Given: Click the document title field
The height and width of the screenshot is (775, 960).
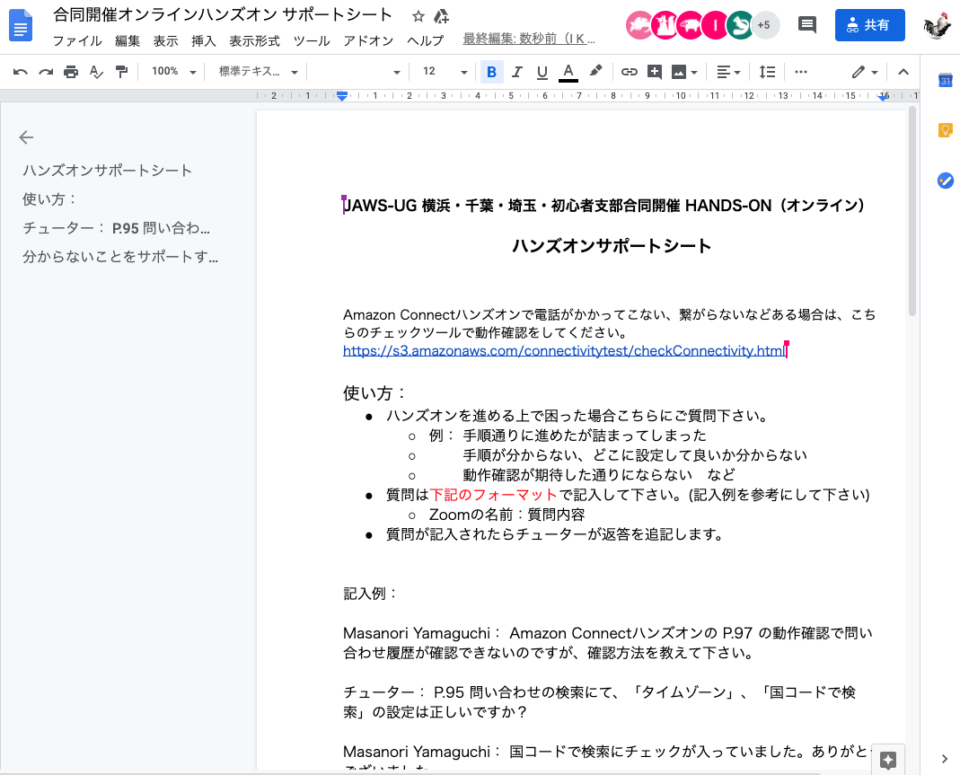Looking at the screenshot, I should 223,15.
